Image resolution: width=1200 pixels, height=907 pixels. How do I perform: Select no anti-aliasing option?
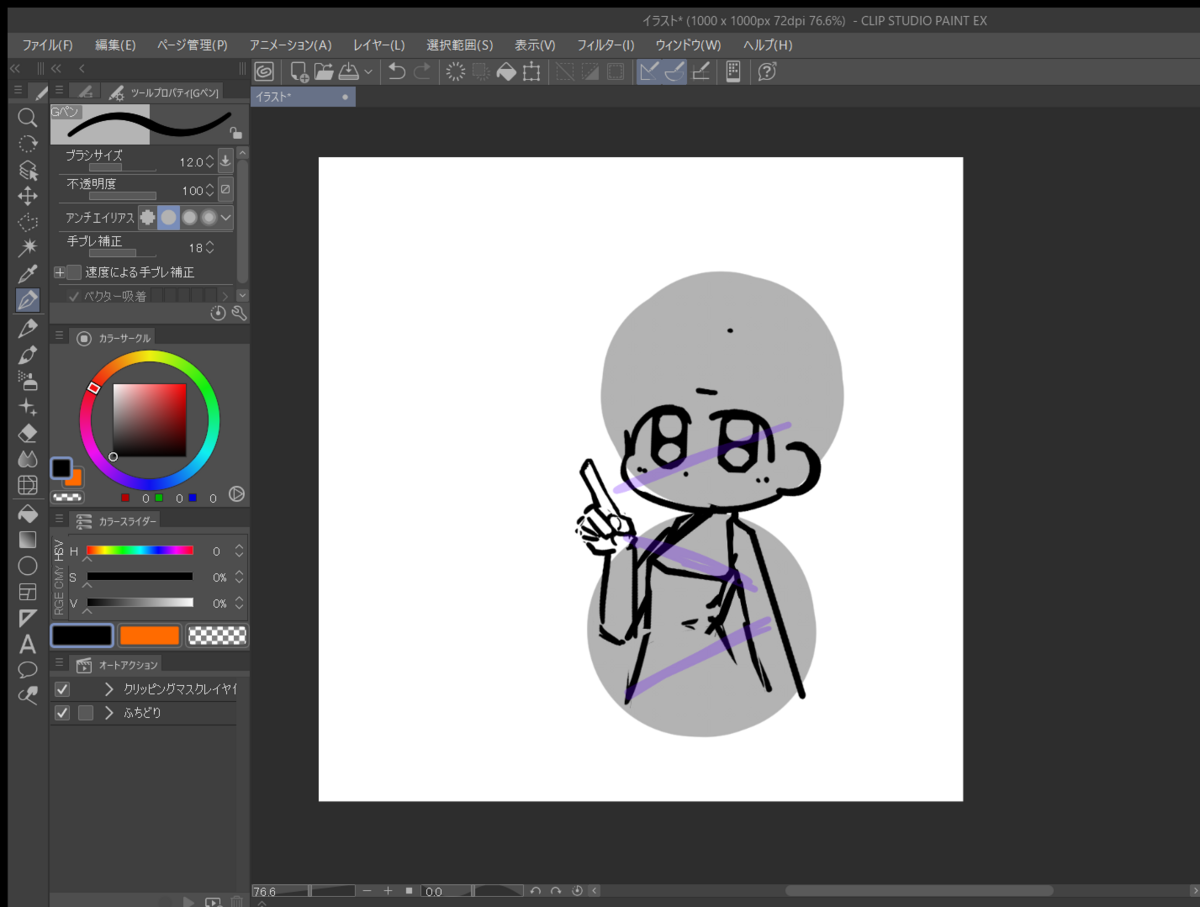(148, 217)
